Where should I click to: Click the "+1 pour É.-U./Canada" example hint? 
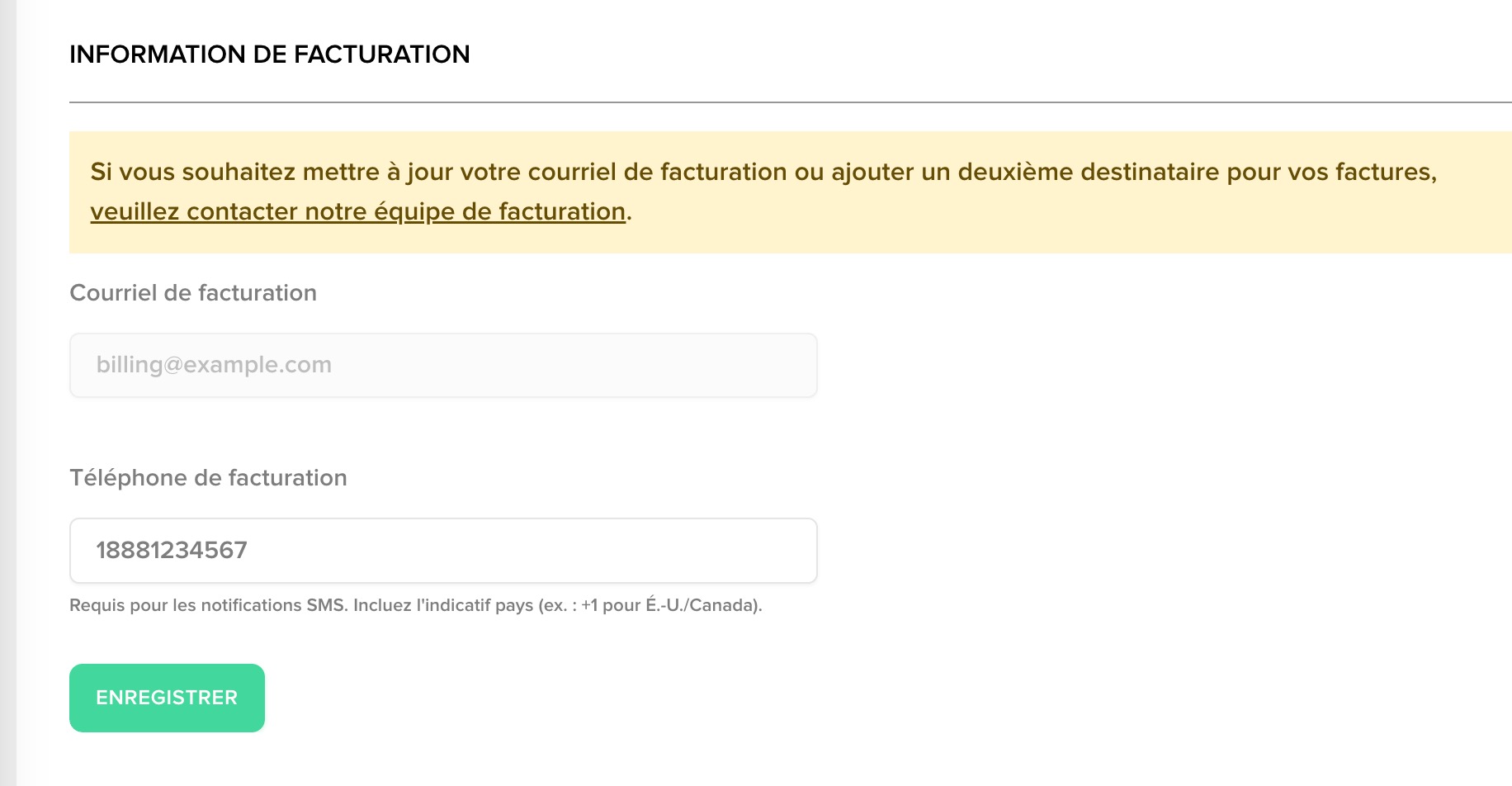point(669,605)
